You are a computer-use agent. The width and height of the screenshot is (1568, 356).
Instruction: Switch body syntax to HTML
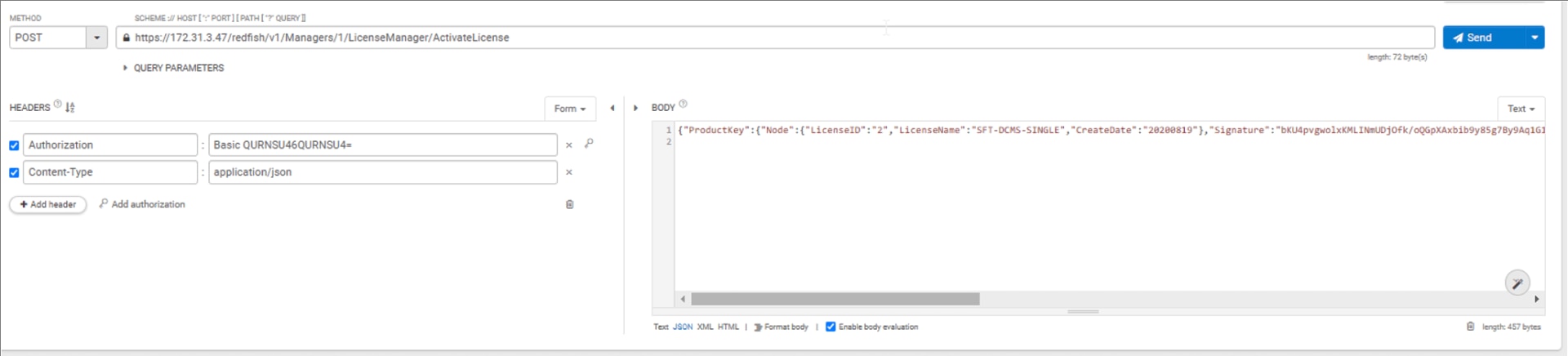pos(728,327)
